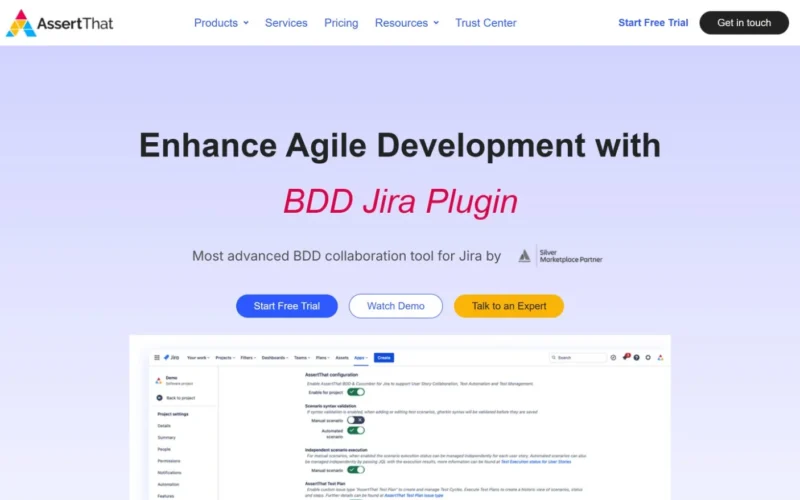Open the Jira Apps dropdown
Screen dimensions: 800x500
pyautogui.click(x=361, y=358)
